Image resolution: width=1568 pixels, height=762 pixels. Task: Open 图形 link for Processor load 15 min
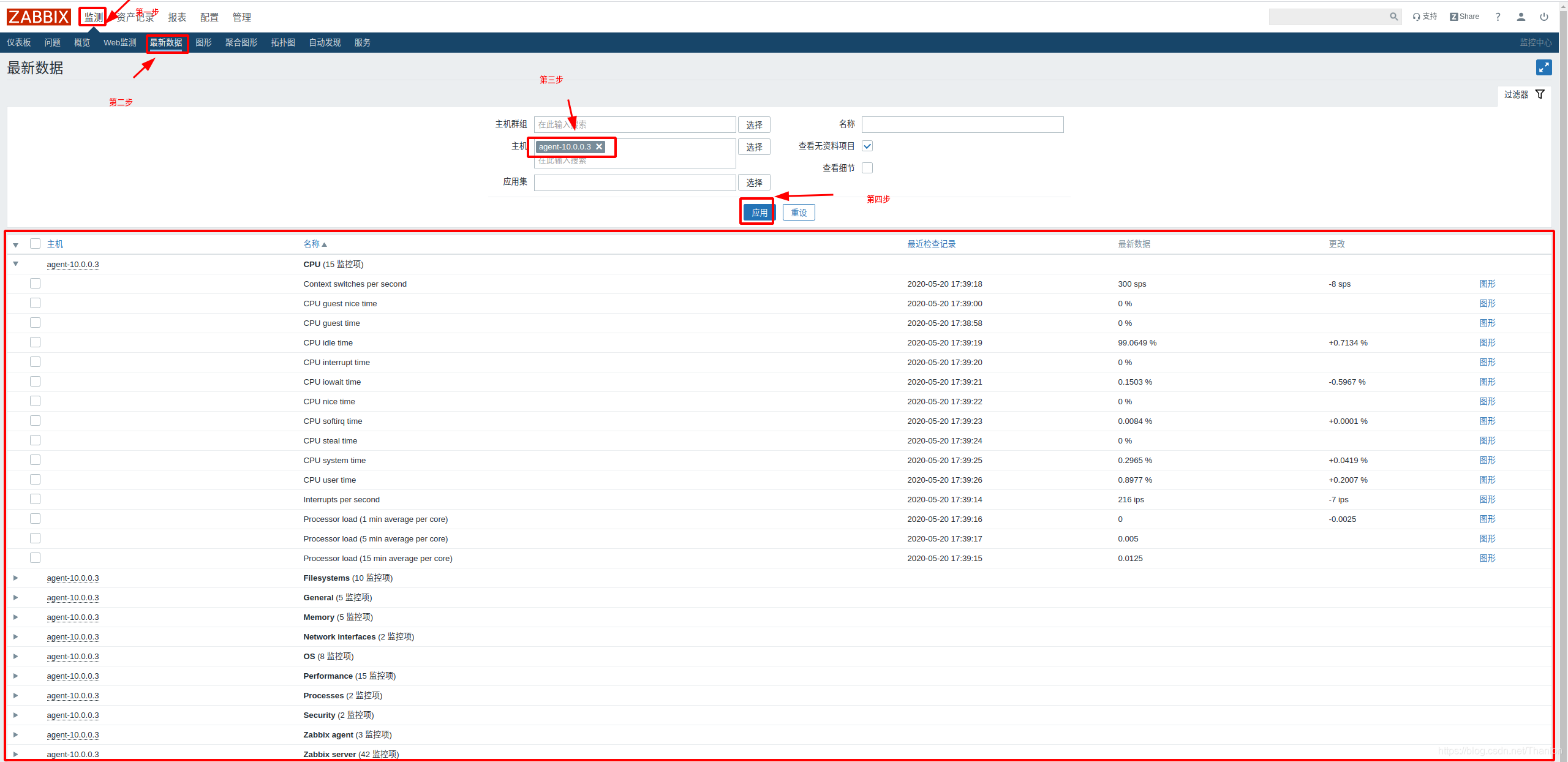click(x=1487, y=558)
